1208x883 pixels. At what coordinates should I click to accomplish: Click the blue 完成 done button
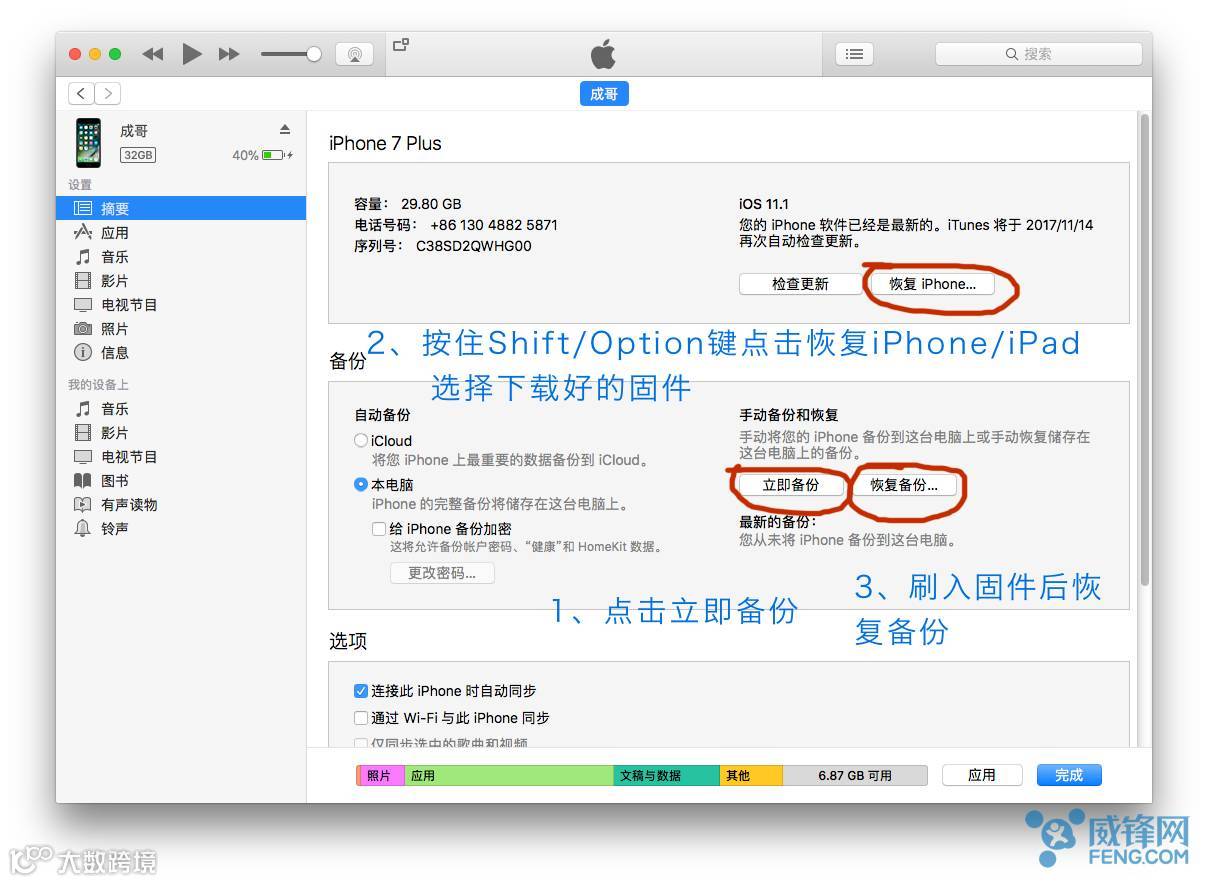(x=1068, y=775)
